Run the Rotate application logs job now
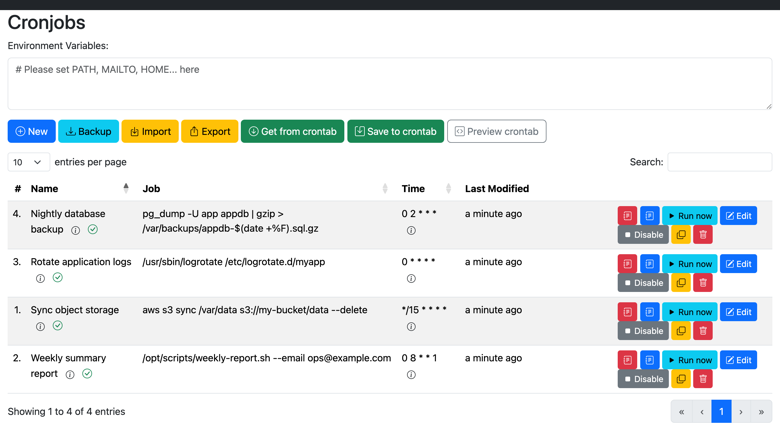This screenshot has width=780, height=439. coord(689,264)
